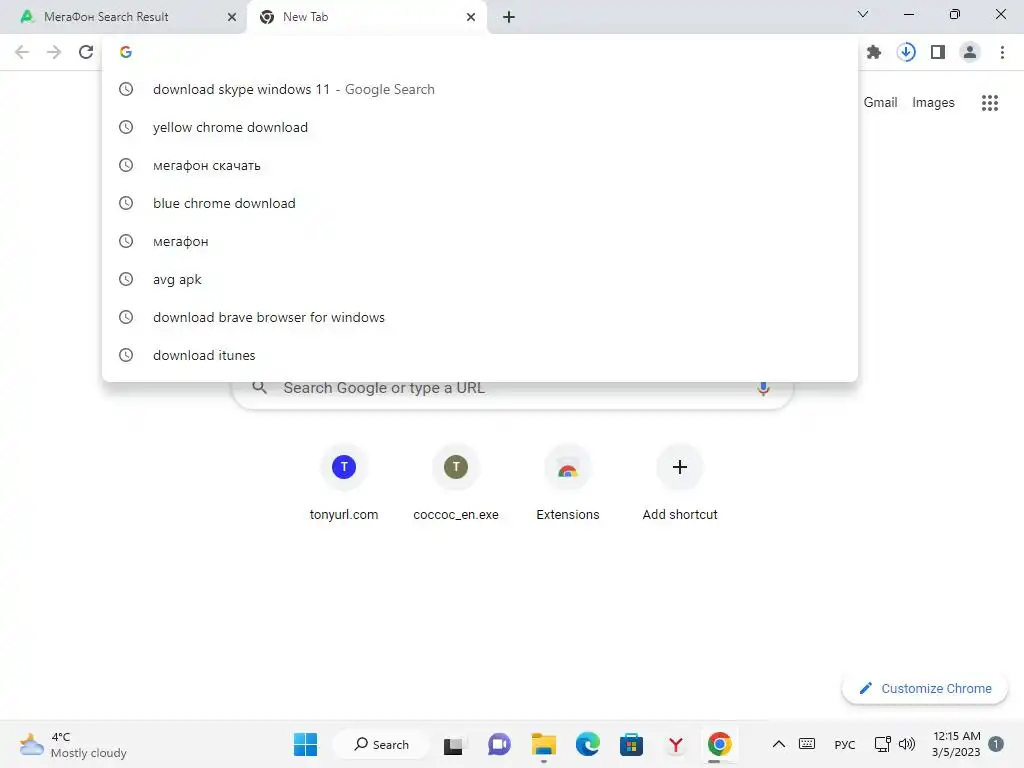Viewport: 1024px width, 768px height.
Task: Launch Microsoft Edge from taskbar
Action: pyautogui.click(x=588, y=744)
